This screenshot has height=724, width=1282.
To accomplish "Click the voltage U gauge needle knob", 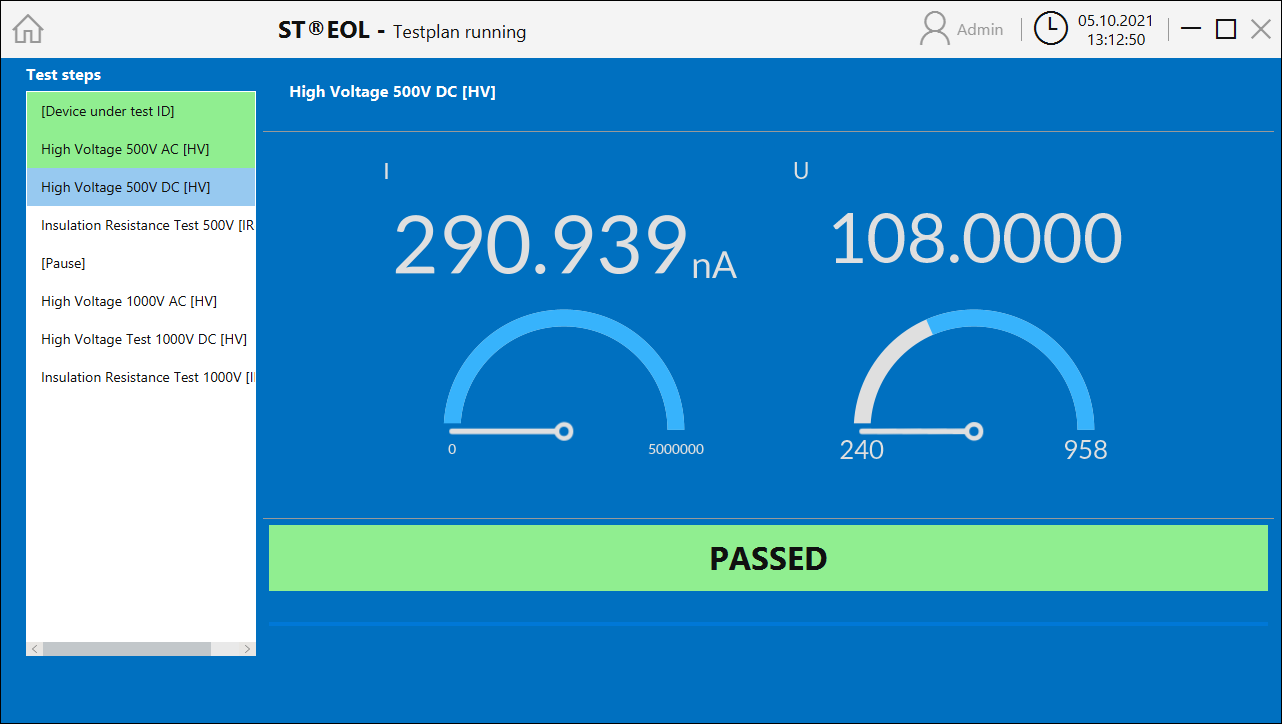I will pos(974,431).
